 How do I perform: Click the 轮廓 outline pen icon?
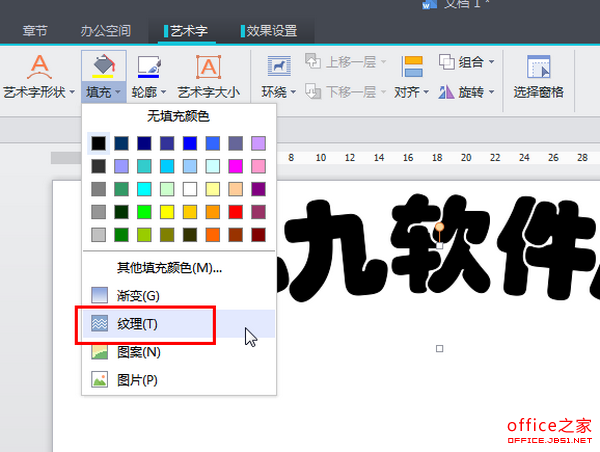coord(149,66)
